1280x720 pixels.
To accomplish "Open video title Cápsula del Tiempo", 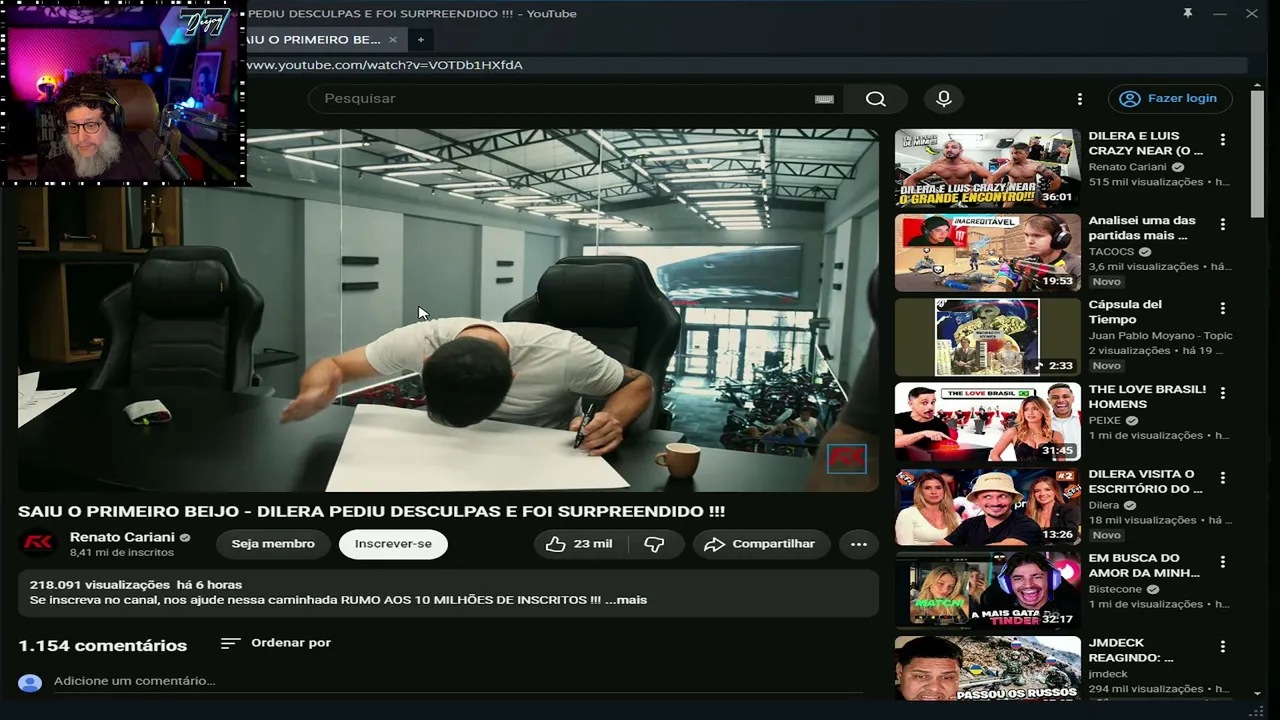I will (1125, 312).
